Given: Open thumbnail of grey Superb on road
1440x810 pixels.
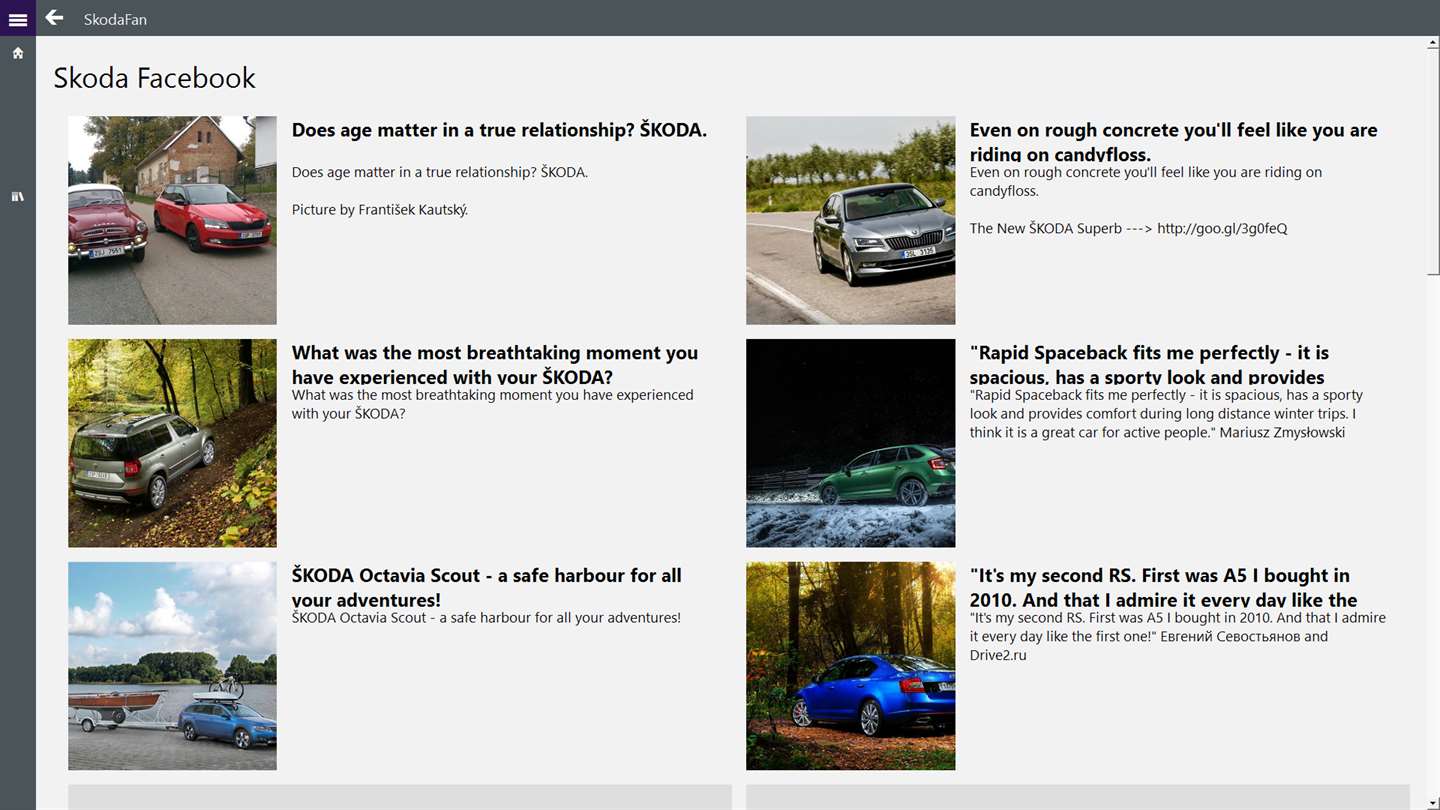Looking at the screenshot, I should pos(850,220).
